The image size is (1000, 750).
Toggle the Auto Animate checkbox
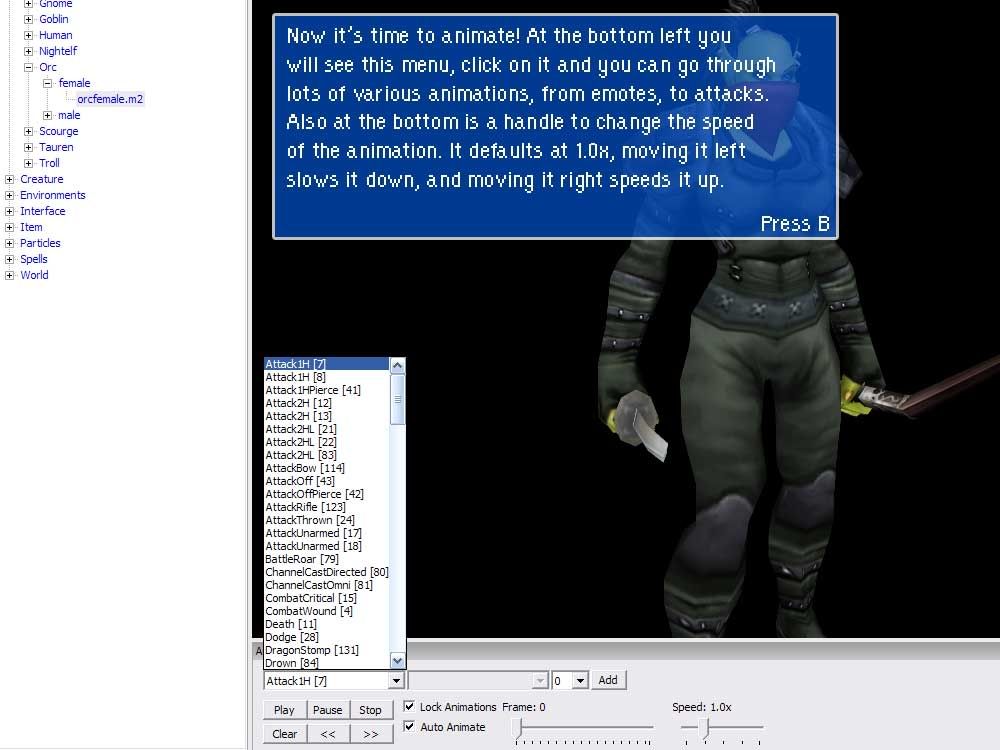[409, 726]
